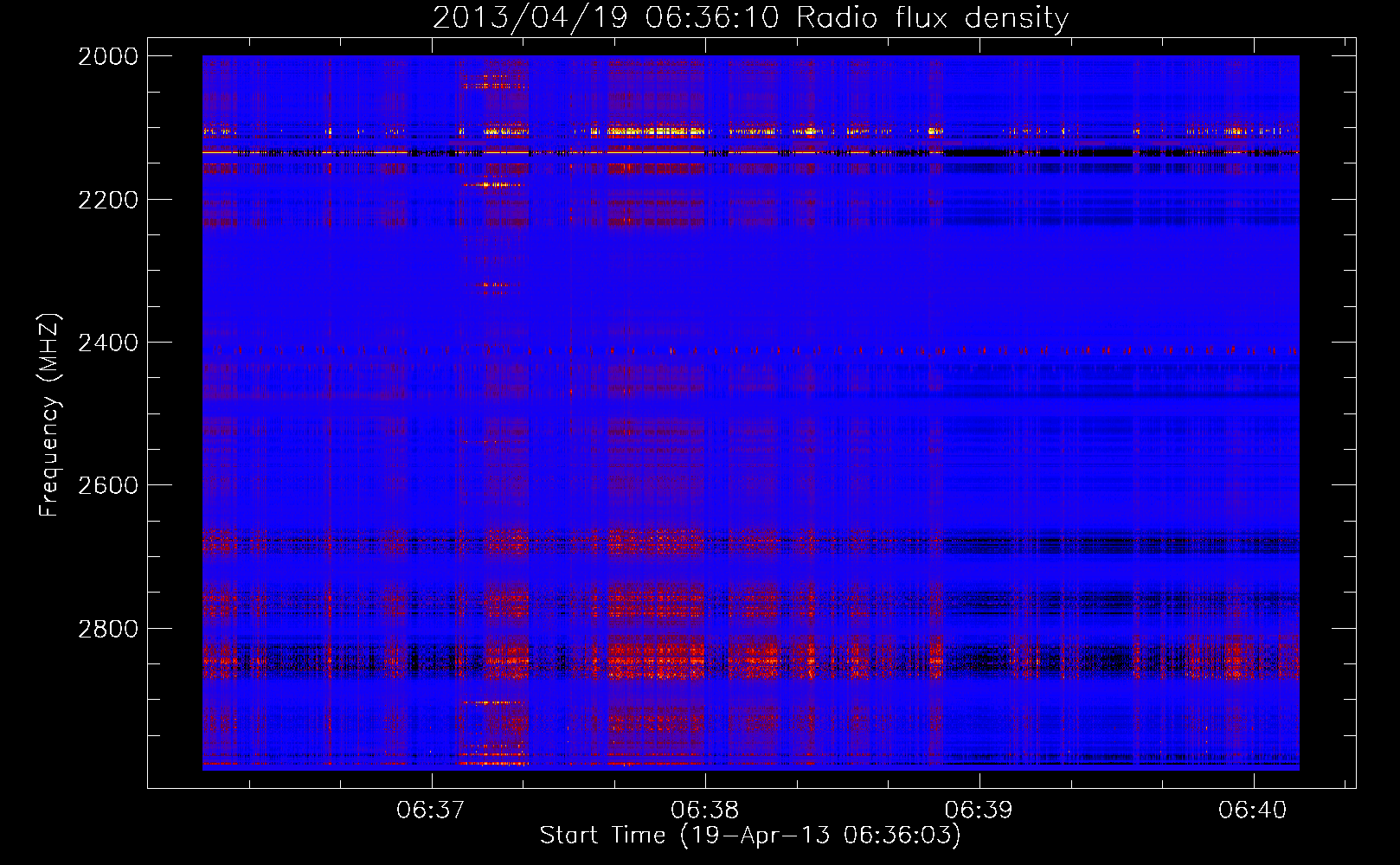Select the 2200 frequency tick label
This screenshot has height=865, width=1400.
click(x=108, y=200)
